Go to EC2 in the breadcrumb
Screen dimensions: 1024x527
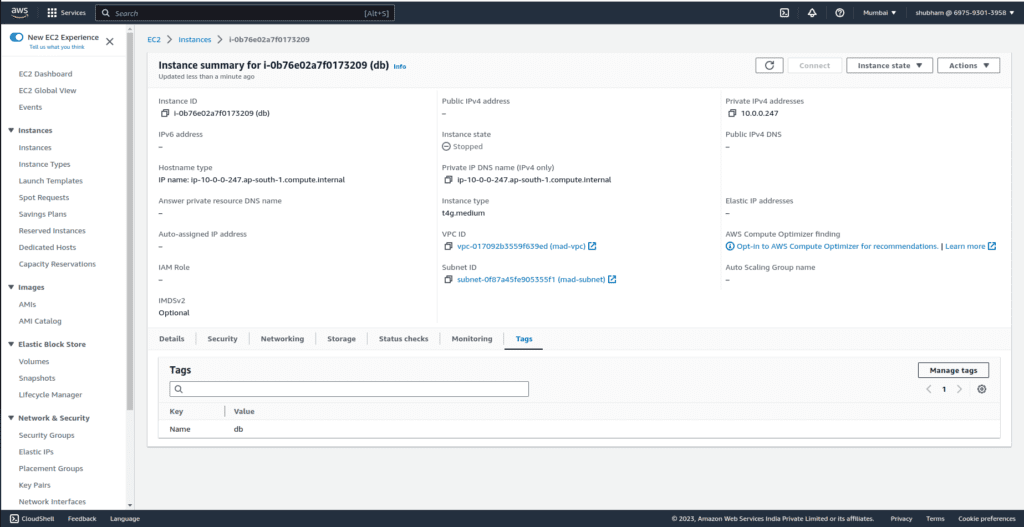tap(153, 39)
